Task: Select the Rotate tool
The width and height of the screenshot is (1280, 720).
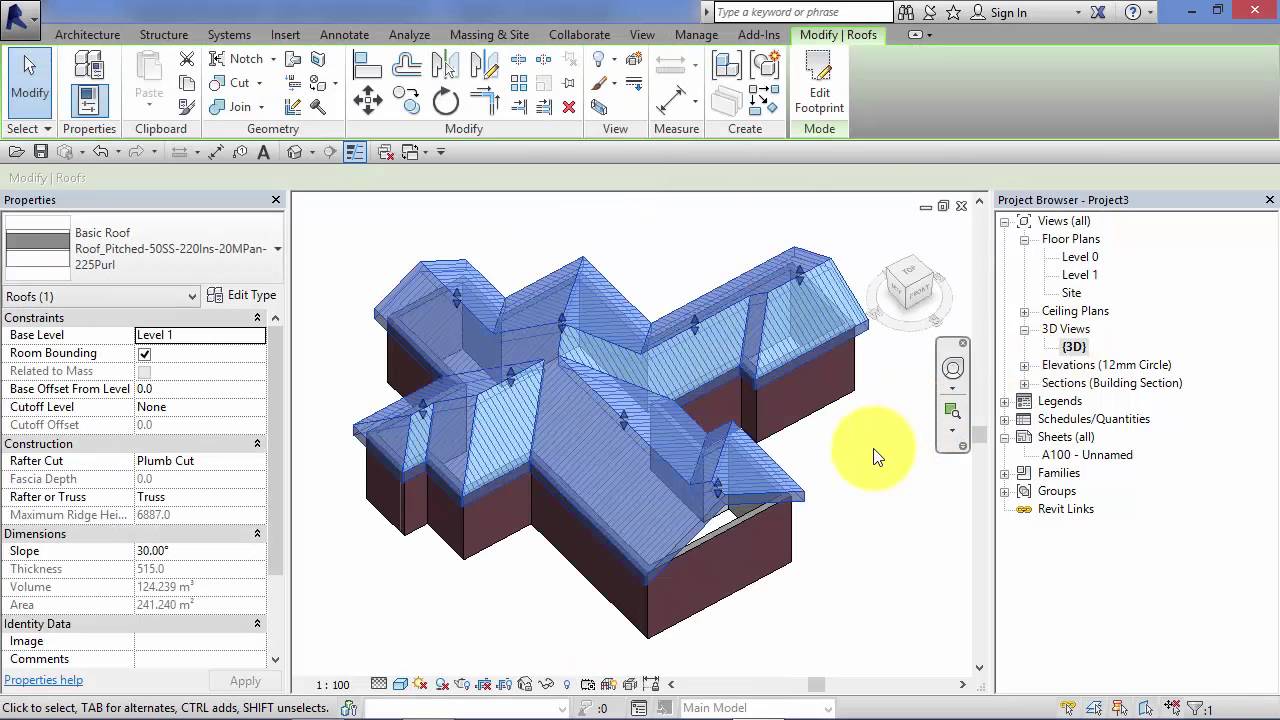Action: click(446, 100)
